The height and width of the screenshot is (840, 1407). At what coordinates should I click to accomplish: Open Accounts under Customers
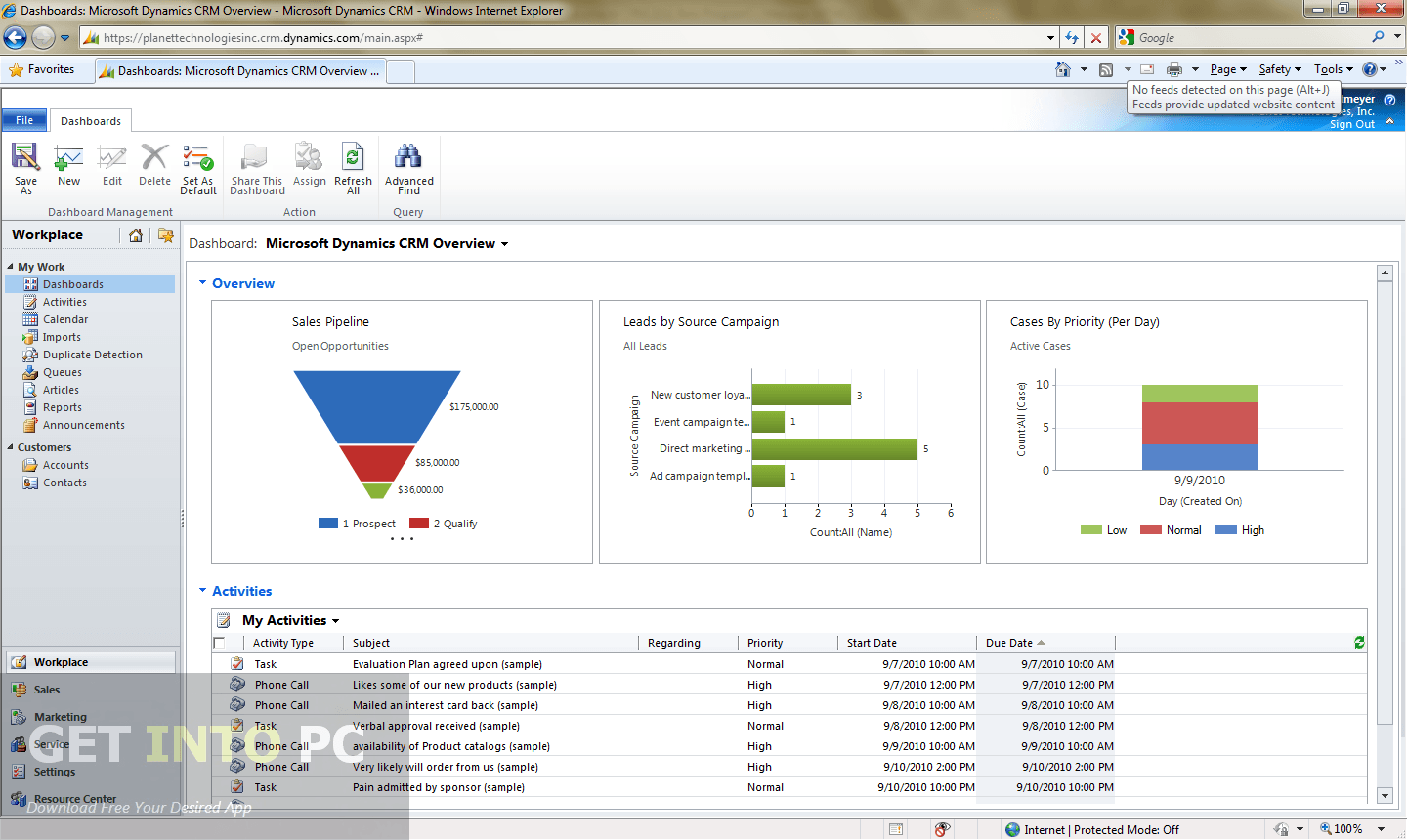coord(65,465)
